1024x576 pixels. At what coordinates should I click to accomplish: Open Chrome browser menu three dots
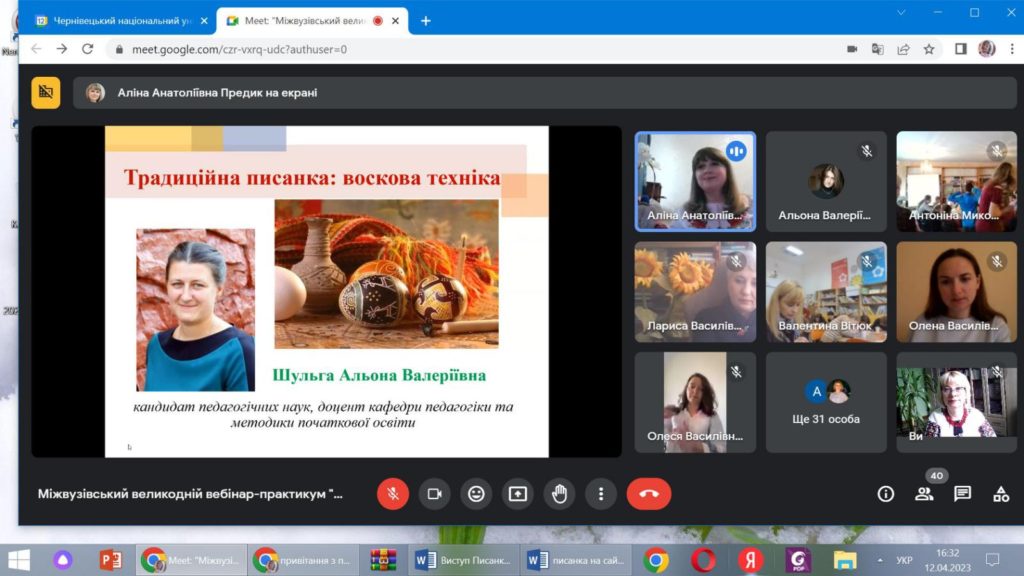coord(1012,49)
